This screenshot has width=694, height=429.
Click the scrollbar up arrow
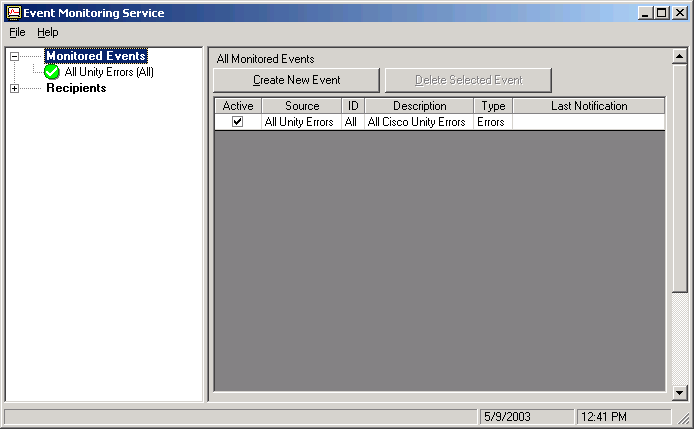click(679, 56)
